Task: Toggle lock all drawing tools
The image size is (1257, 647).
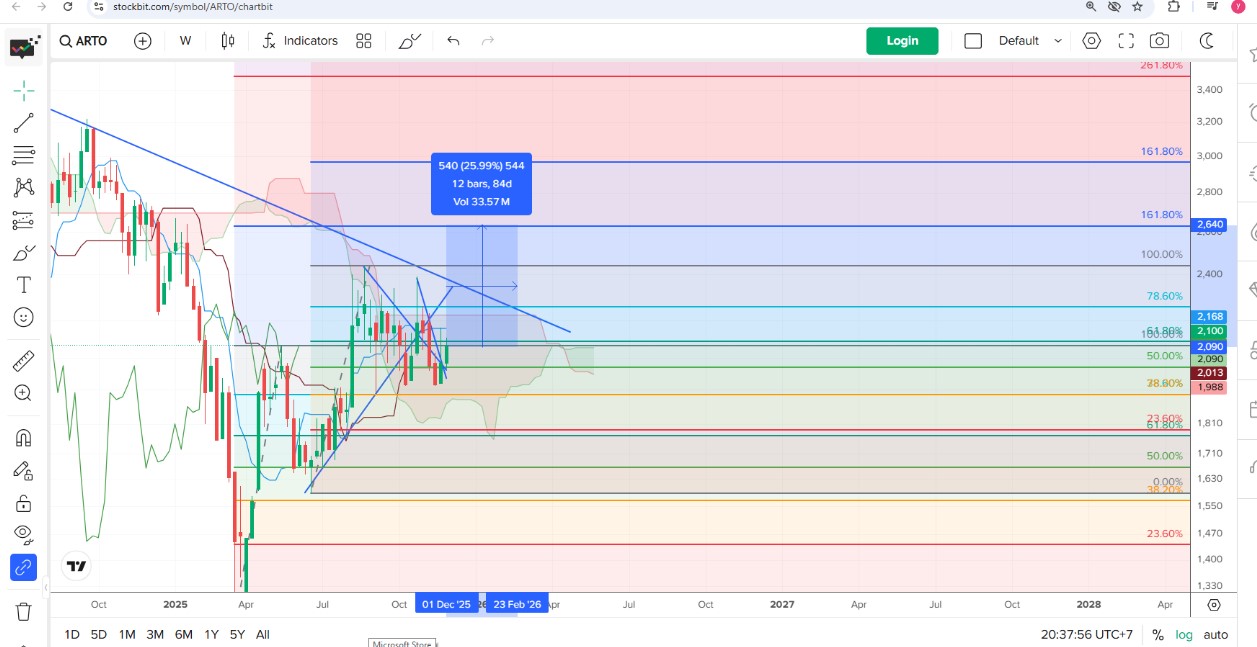Action: 24,502
